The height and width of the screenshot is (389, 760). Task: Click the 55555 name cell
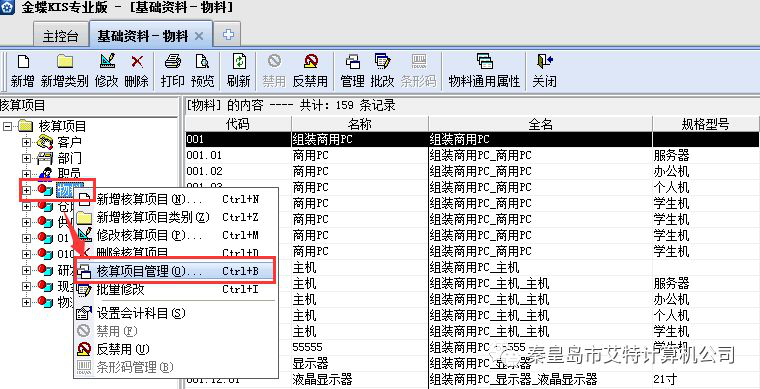pos(360,347)
